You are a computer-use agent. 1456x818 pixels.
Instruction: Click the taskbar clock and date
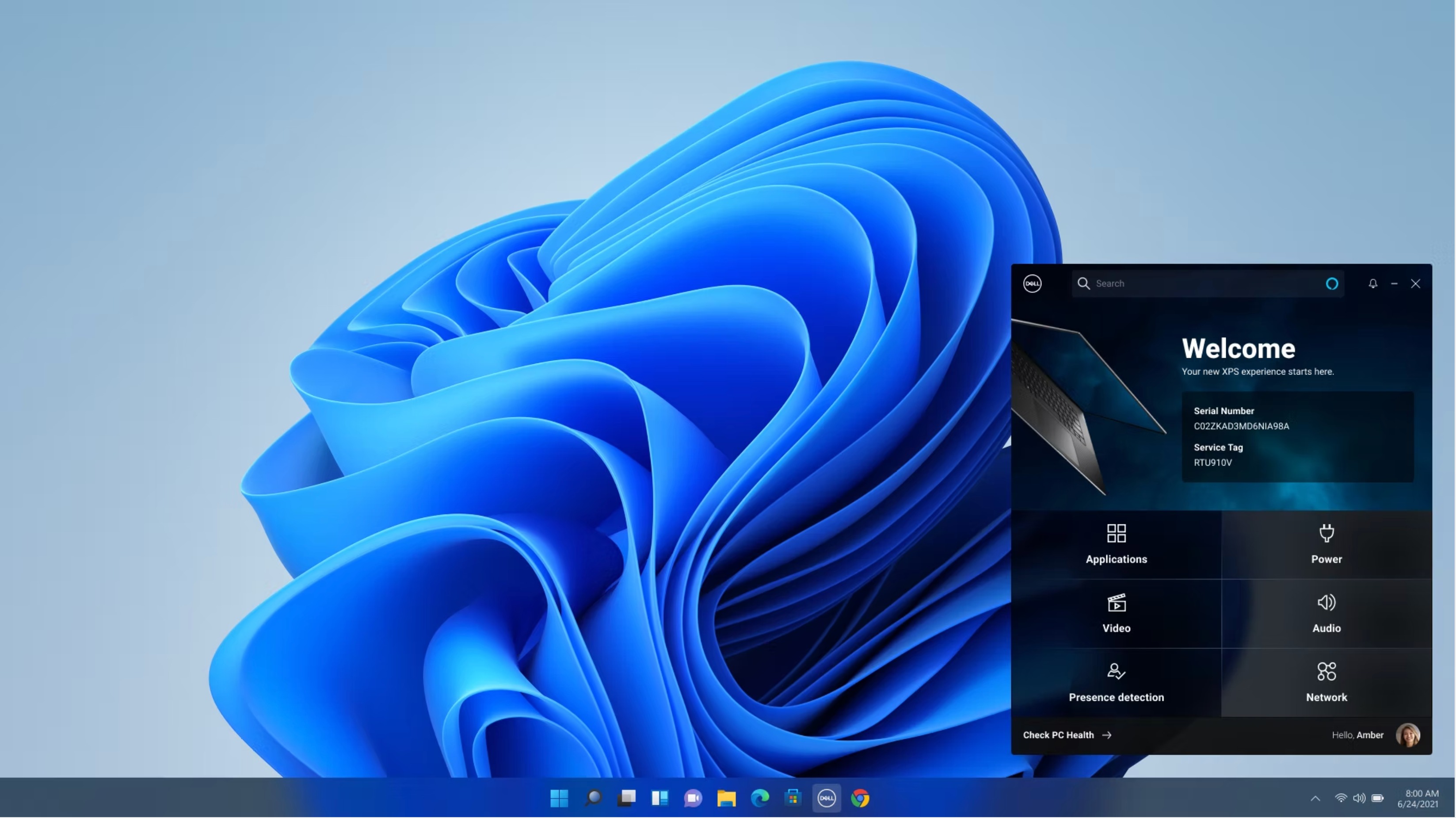[1418, 799]
